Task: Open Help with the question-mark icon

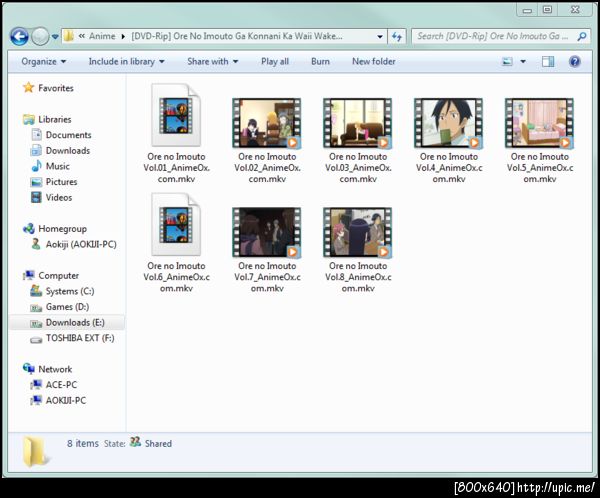Action: tap(575, 62)
